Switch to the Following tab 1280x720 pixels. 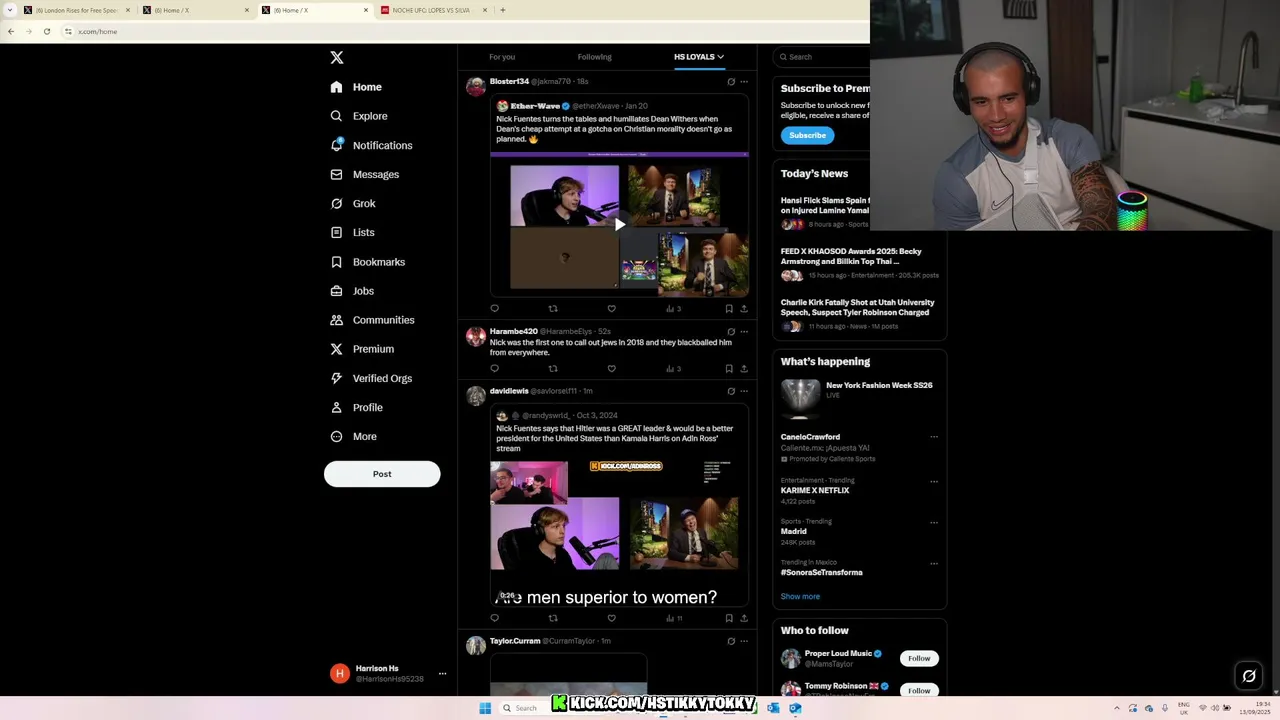(594, 57)
